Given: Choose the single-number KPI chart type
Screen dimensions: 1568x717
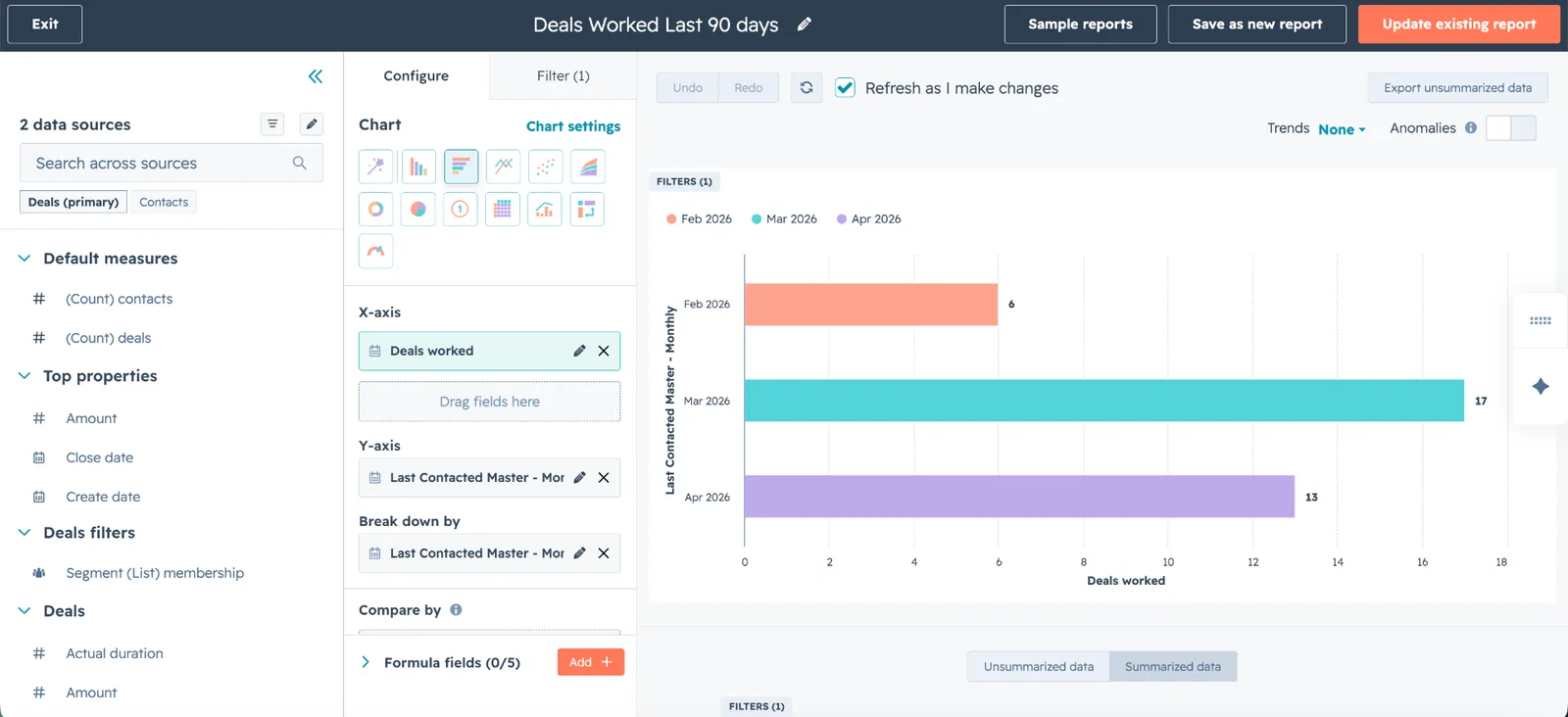Looking at the screenshot, I should 461,209.
